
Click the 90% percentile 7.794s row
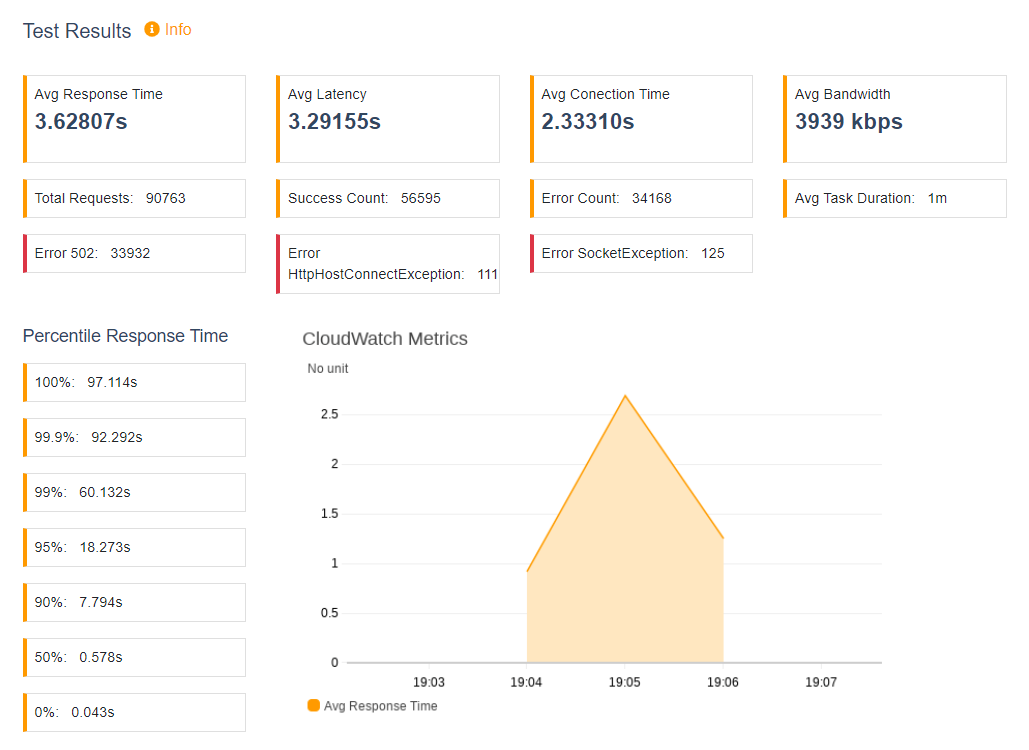(x=135, y=602)
